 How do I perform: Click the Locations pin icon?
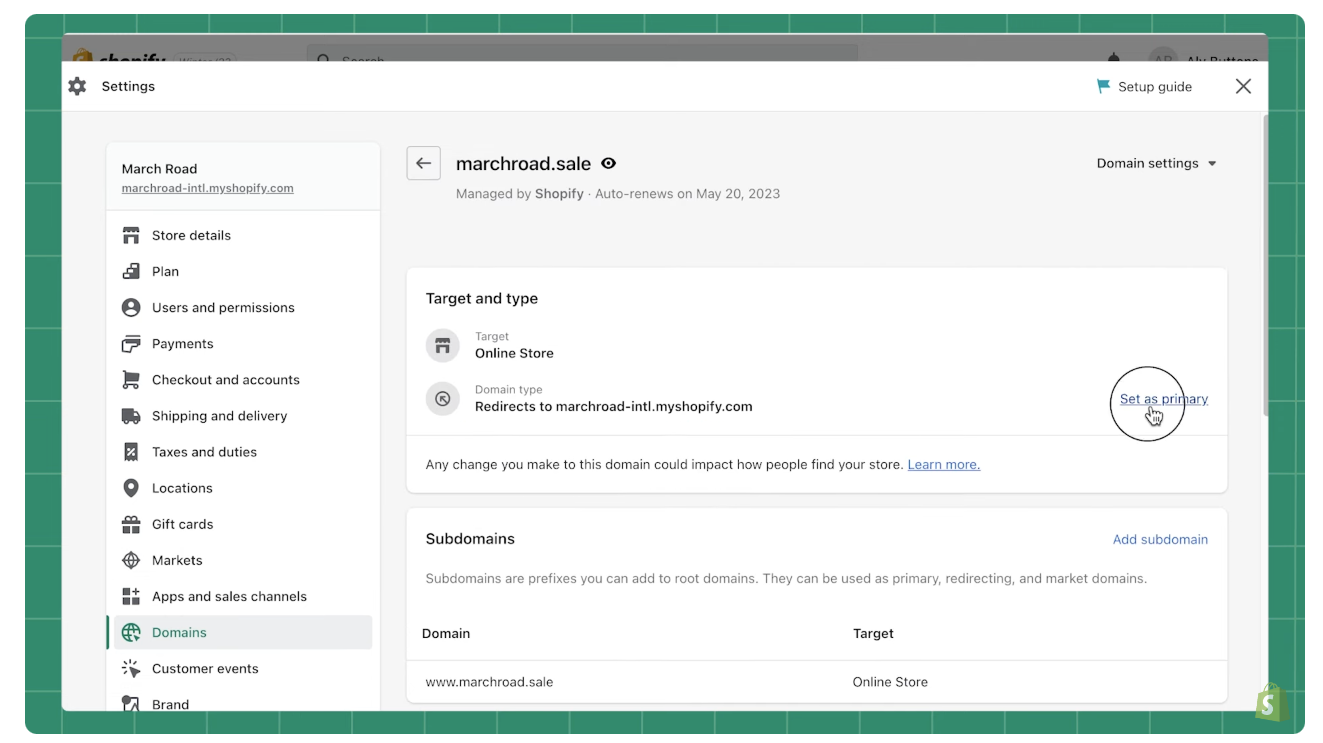131,488
